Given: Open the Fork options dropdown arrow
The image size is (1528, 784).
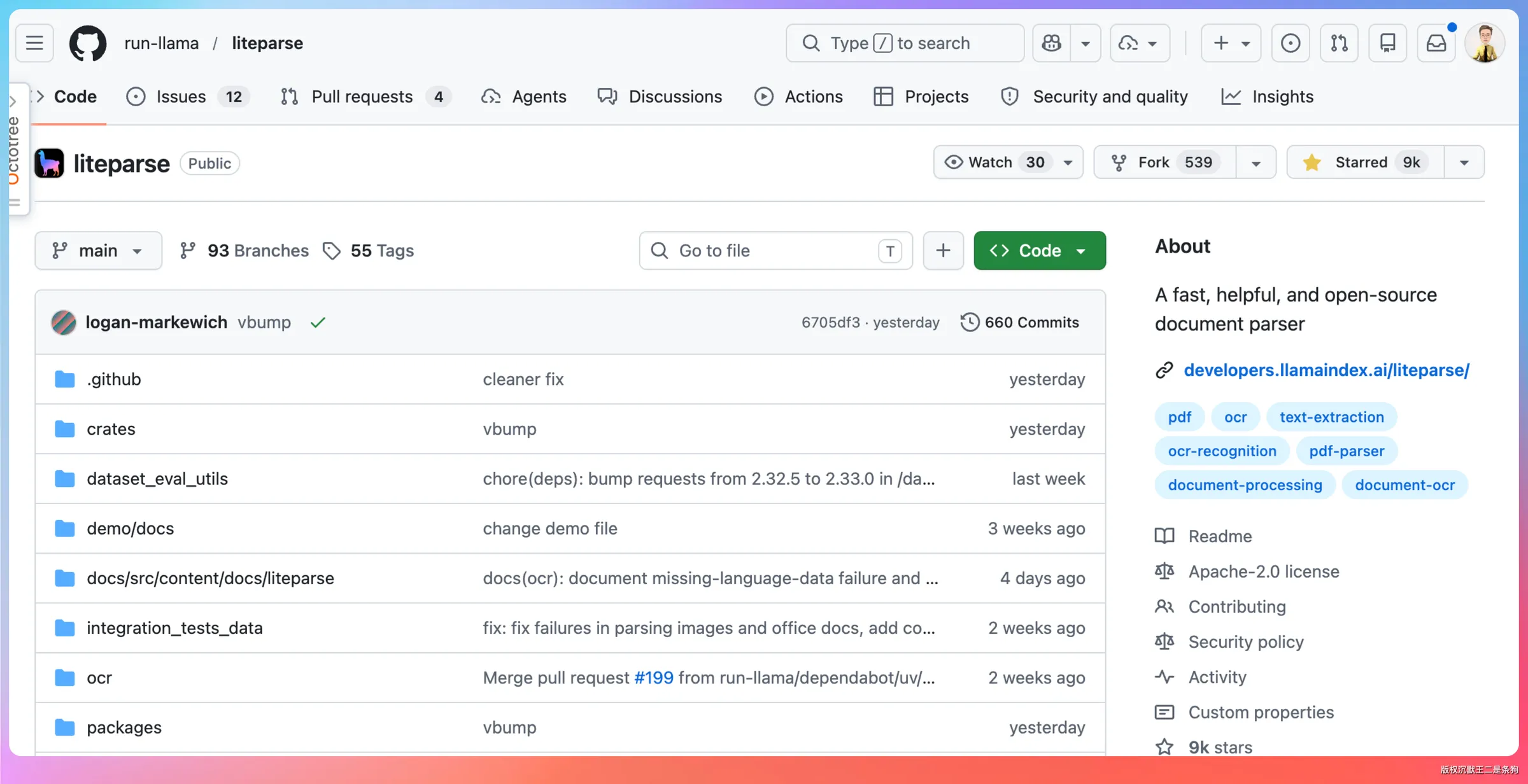Looking at the screenshot, I should pyautogui.click(x=1256, y=162).
